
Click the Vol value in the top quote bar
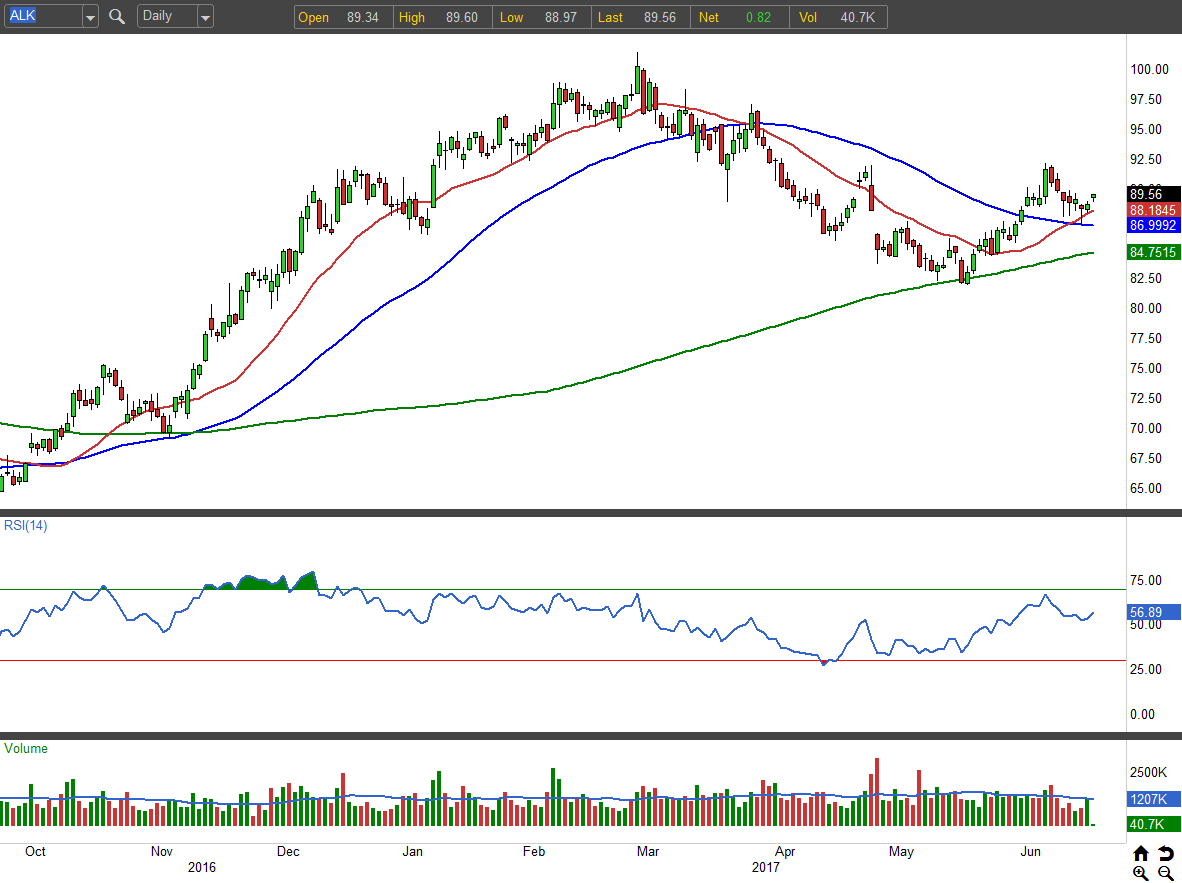[858, 17]
